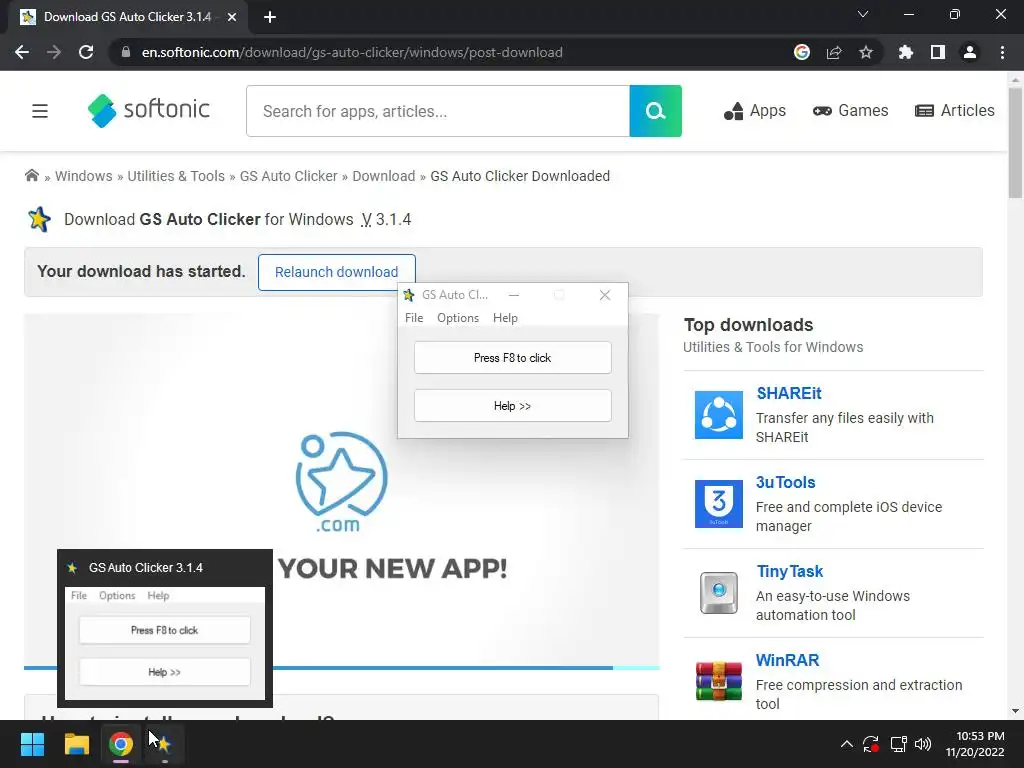
Task: Click the Relaunch download button
Action: 336,272
